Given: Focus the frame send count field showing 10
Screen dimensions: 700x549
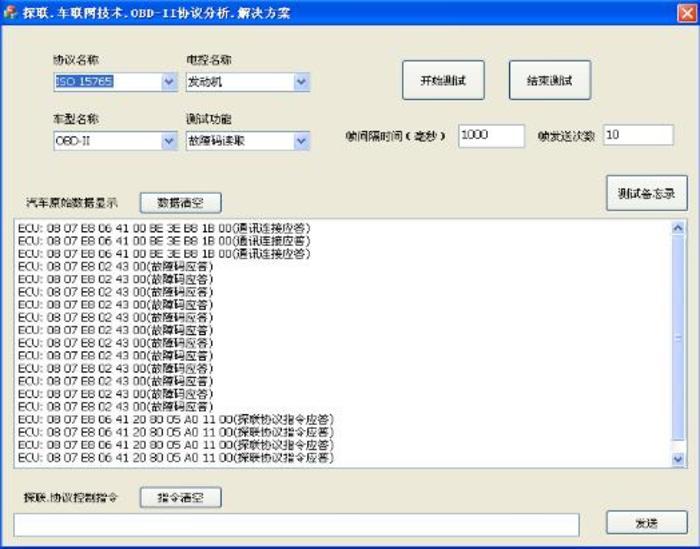Looking at the screenshot, I should pos(638,135).
